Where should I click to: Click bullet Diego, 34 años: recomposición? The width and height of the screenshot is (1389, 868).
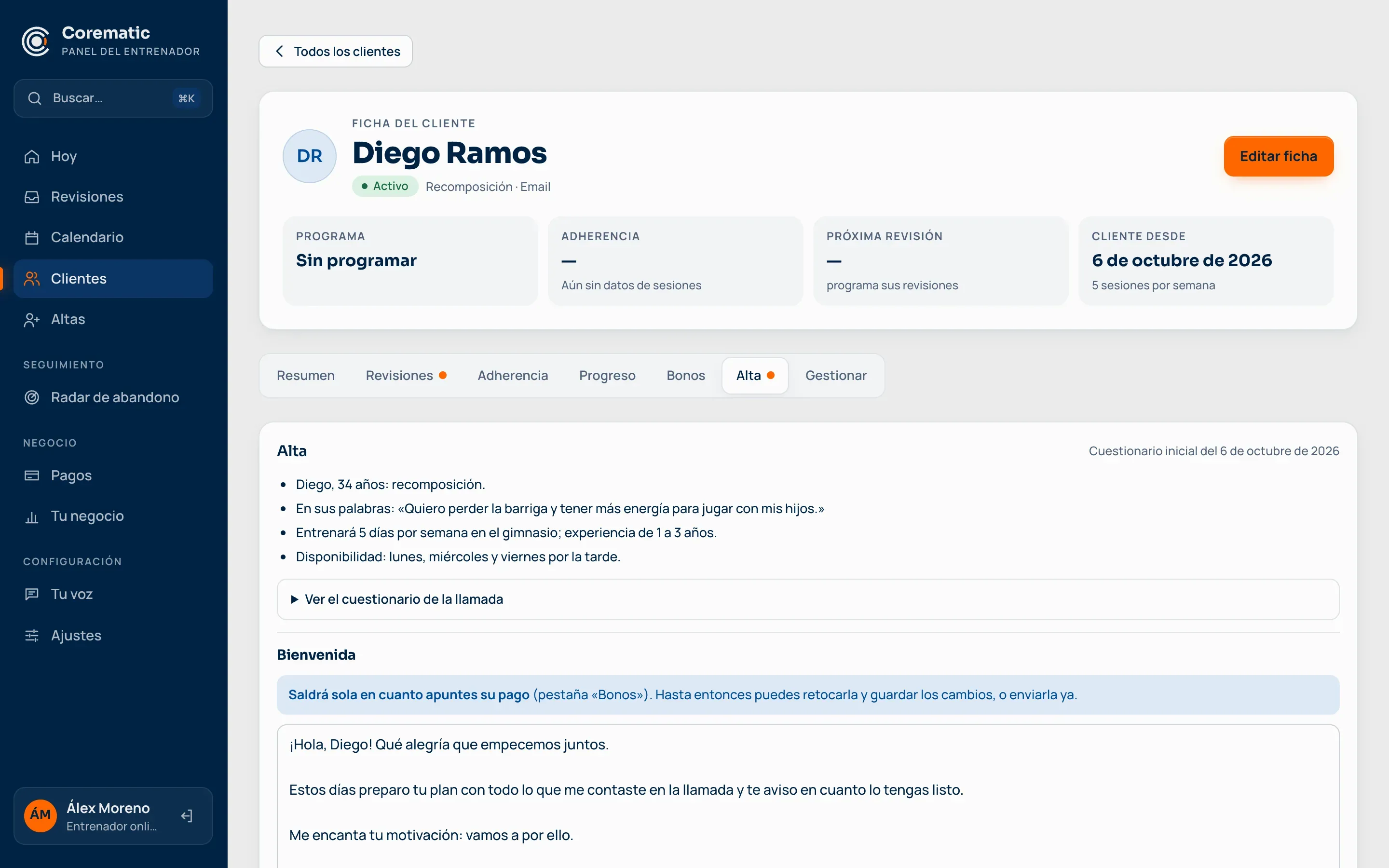tap(390, 485)
